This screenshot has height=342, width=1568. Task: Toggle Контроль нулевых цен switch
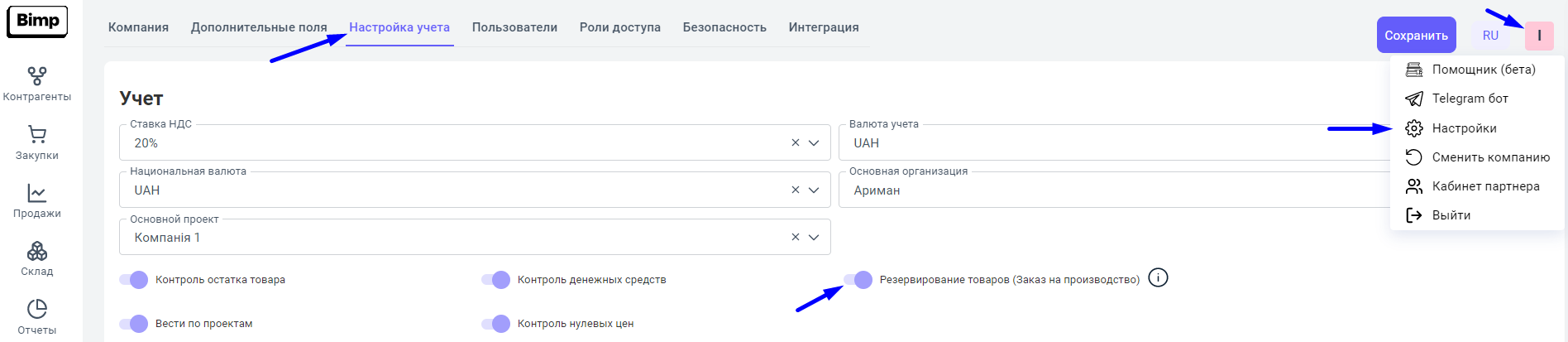[x=496, y=324]
